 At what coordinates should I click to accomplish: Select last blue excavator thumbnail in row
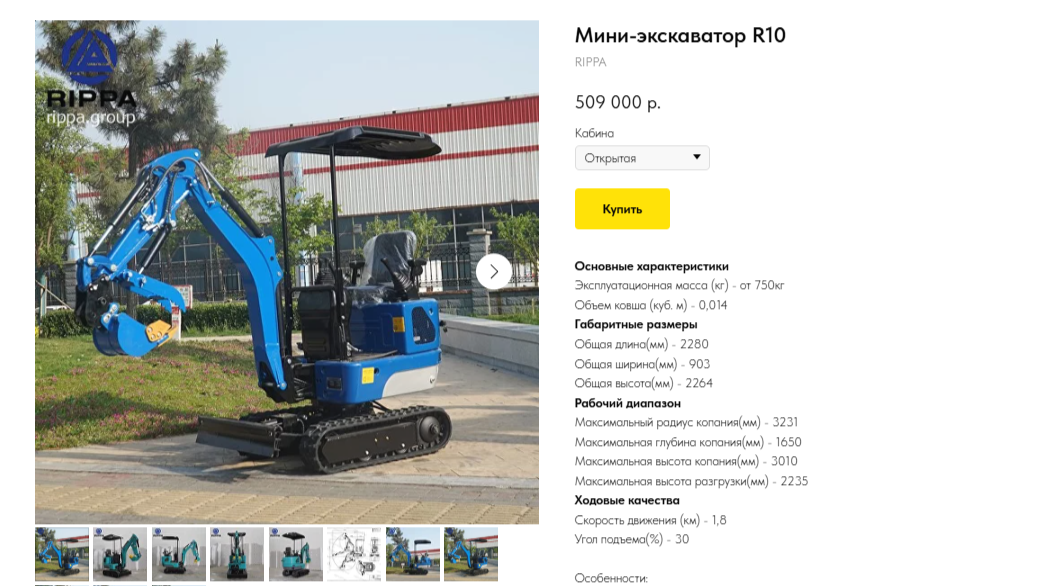click(x=471, y=554)
